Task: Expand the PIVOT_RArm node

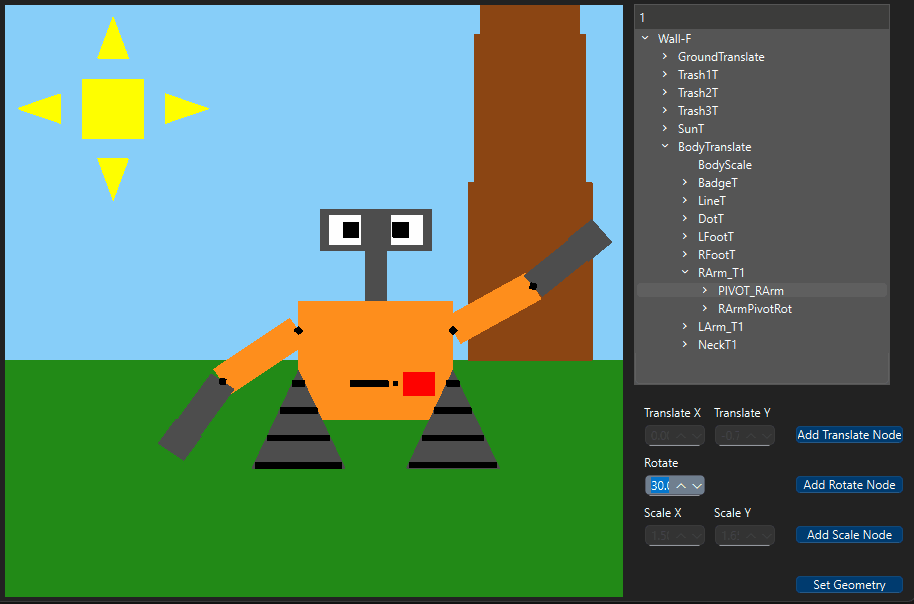Action: 705,290
